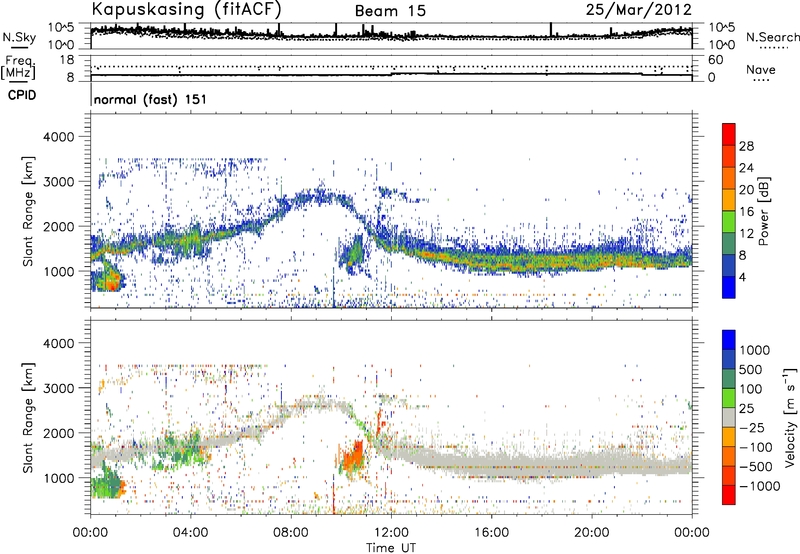Click the Time UT axis title
This screenshot has height=554, width=800.
(x=391, y=548)
